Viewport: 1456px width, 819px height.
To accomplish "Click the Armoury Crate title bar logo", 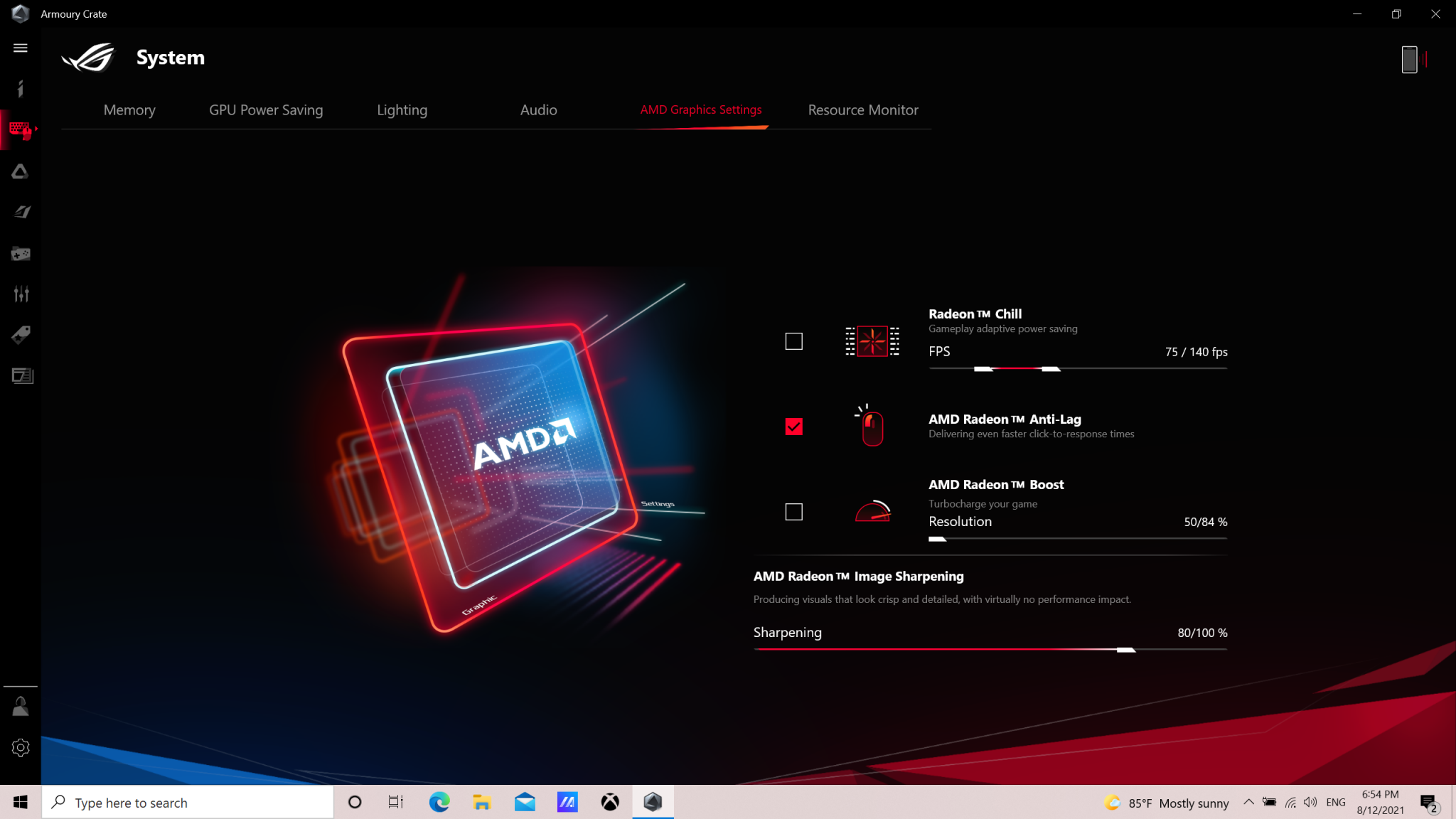I will 20,14.
